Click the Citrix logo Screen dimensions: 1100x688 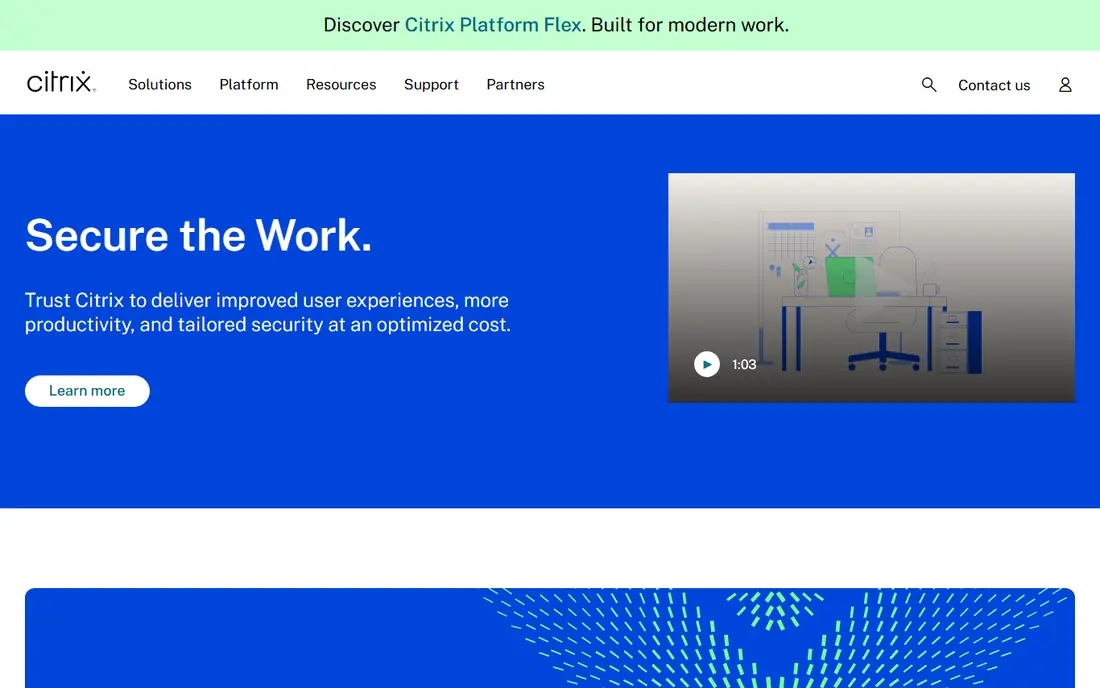tap(61, 82)
